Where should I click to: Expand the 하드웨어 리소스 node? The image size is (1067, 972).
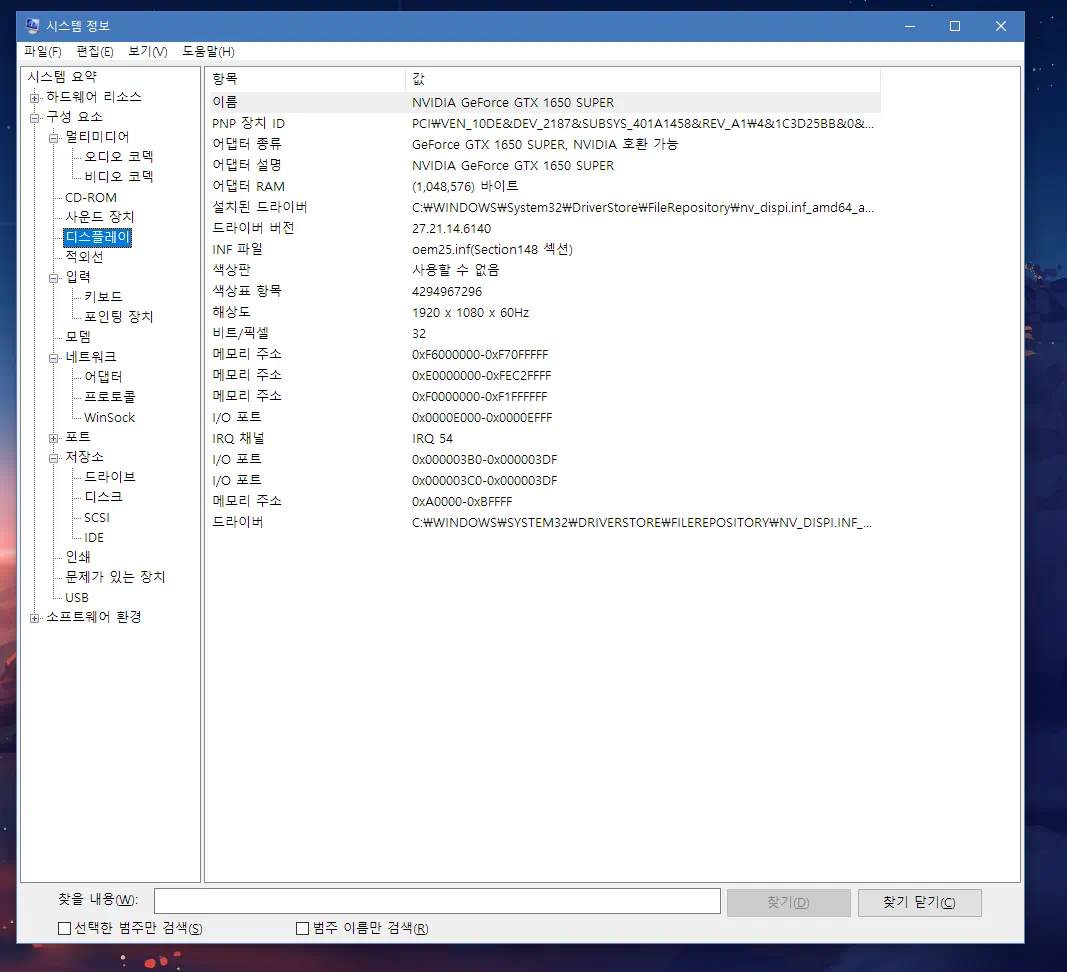[x=34, y=98]
